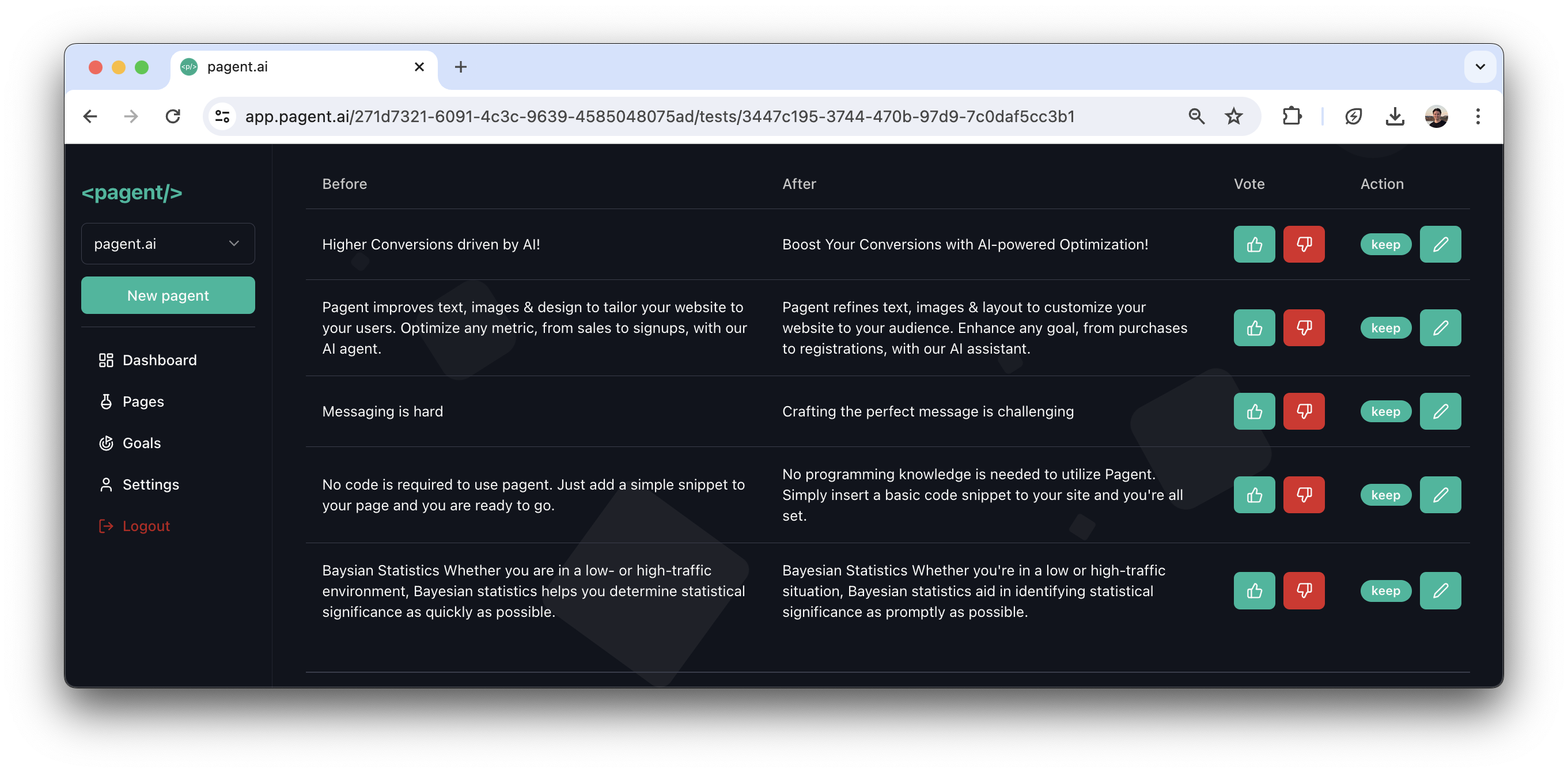Open Goals in the sidebar
This screenshot has width=1568, height=773.
coord(130,442)
